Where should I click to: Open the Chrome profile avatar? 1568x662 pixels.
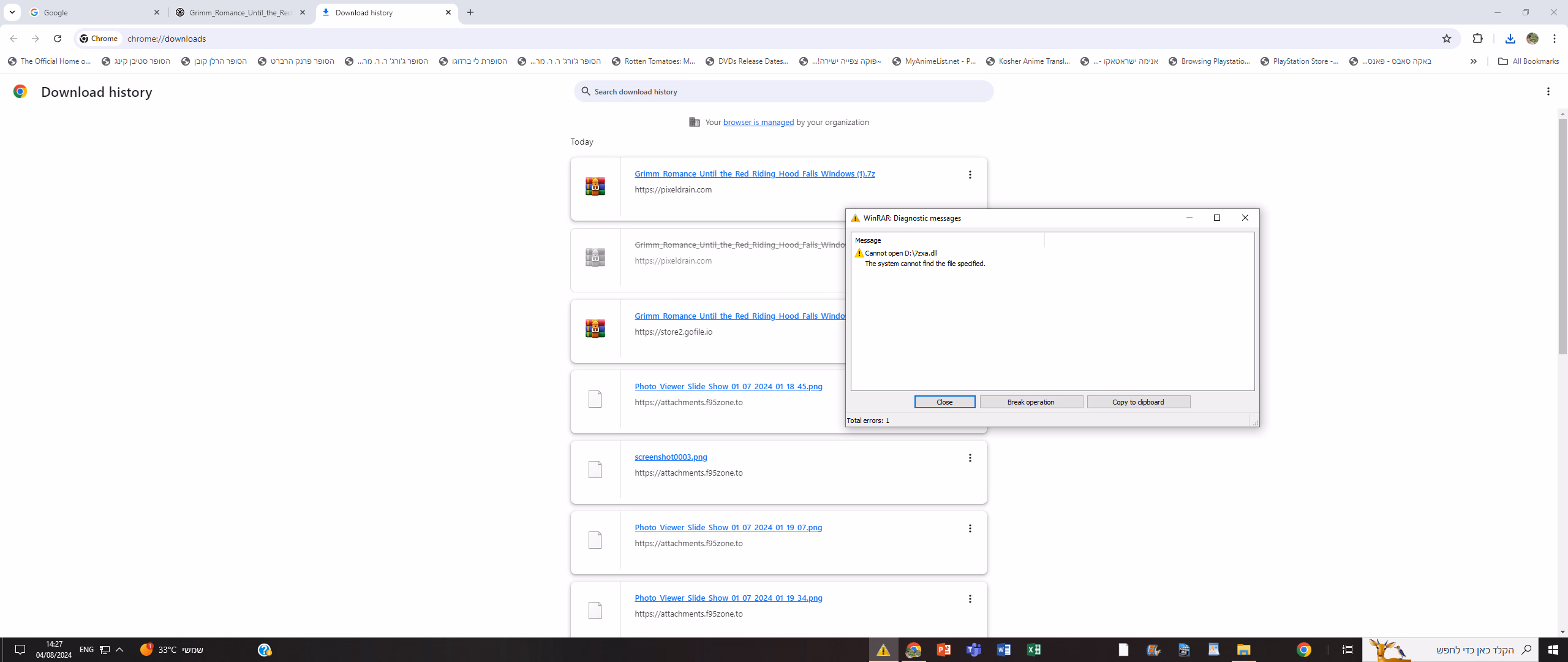coord(1532,39)
